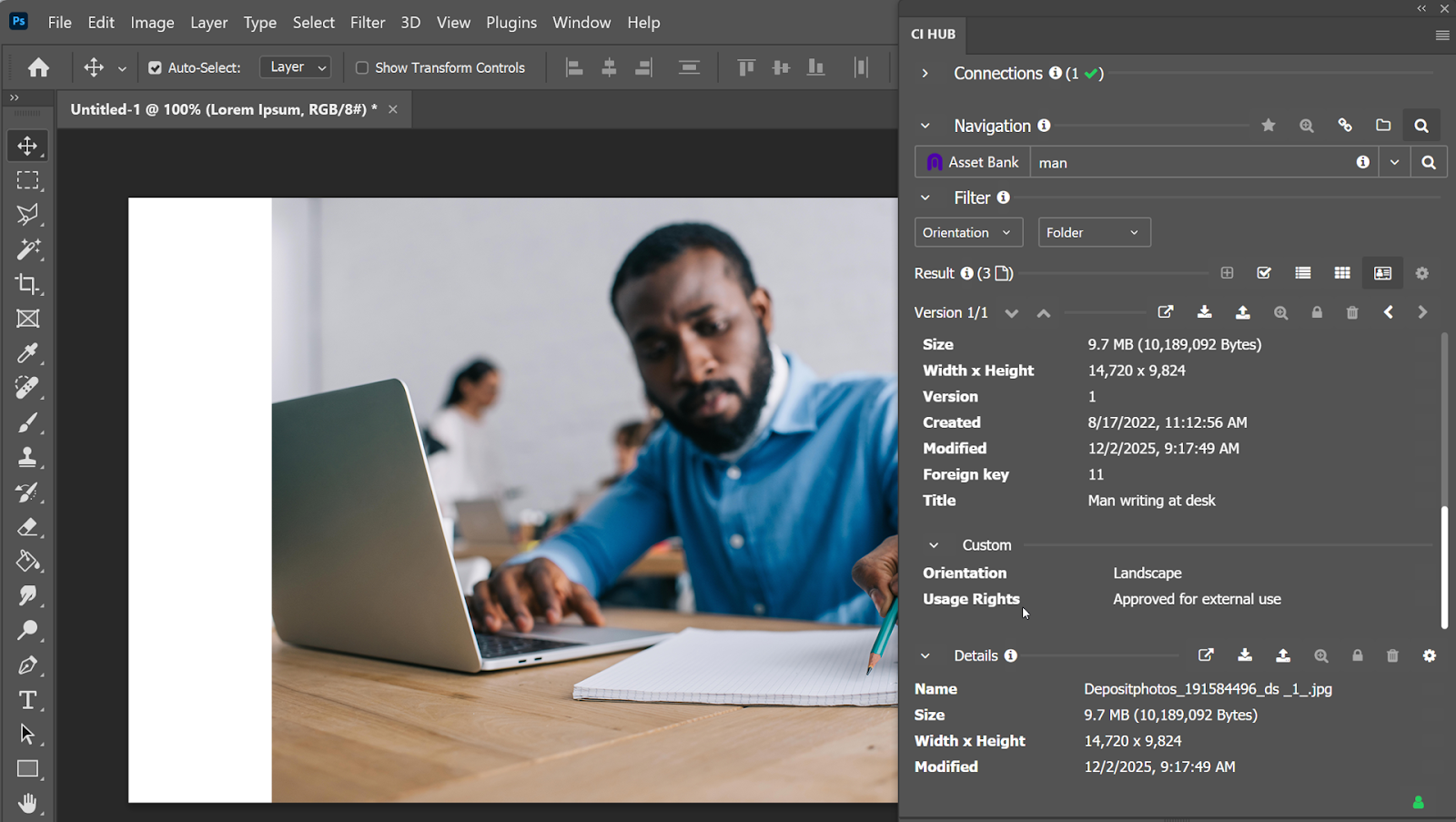Screen dimensions: 1456x822
Task: Select the Move tool in the toolbar
Action: tap(28, 146)
